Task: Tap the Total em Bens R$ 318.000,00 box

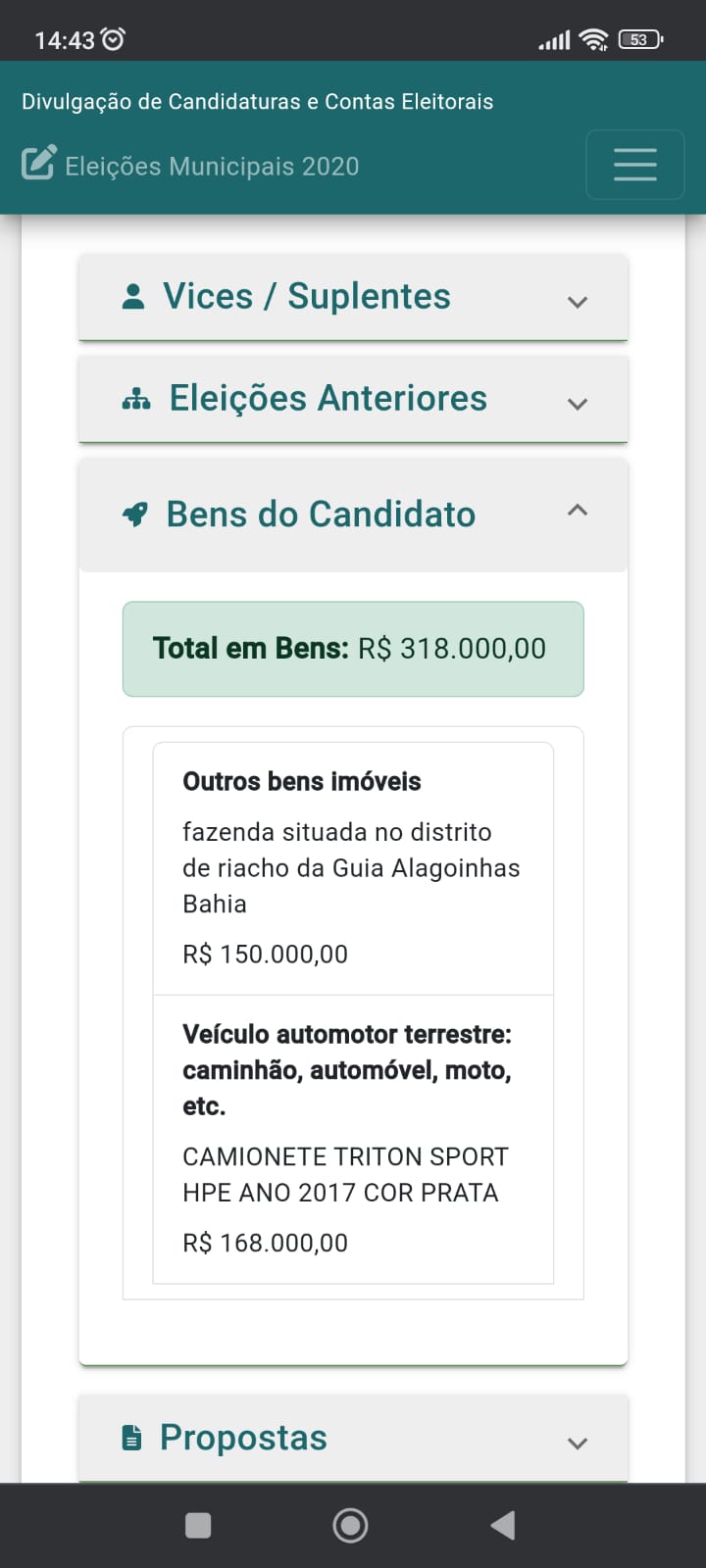Action: click(353, 649)
